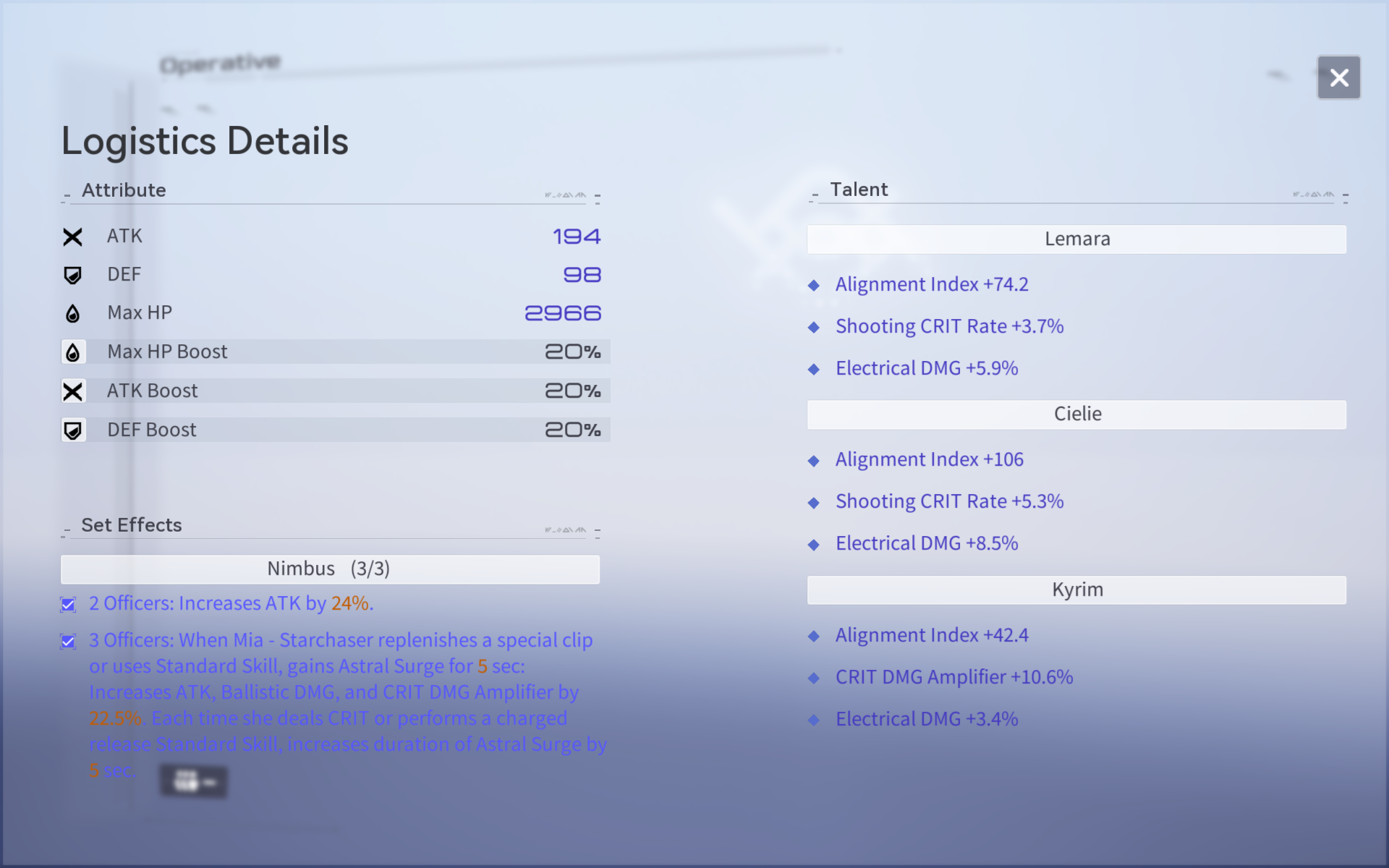Close the Logistics Details panel

(1338, 77)
